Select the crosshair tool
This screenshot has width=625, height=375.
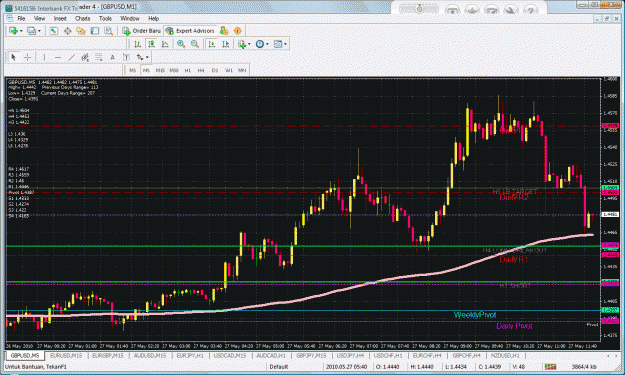(x=28, y=57)
